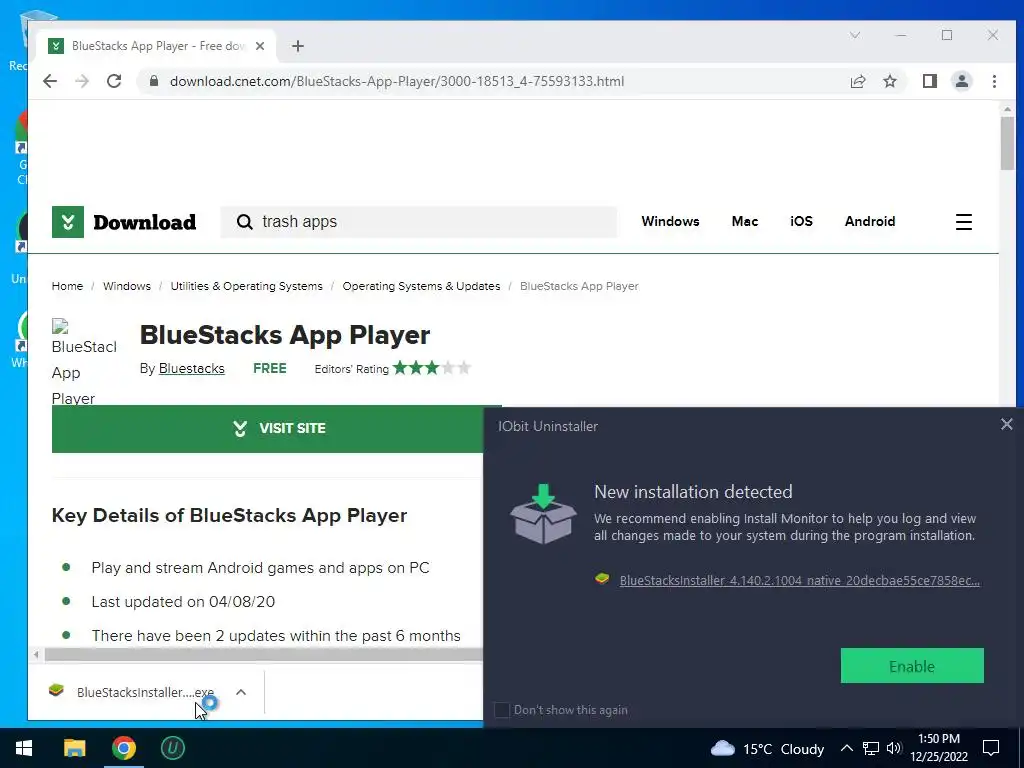This screenshot has height=768, width=1024.
Task: Open IObit Uninstaller from taskbar
Action: 172,748
